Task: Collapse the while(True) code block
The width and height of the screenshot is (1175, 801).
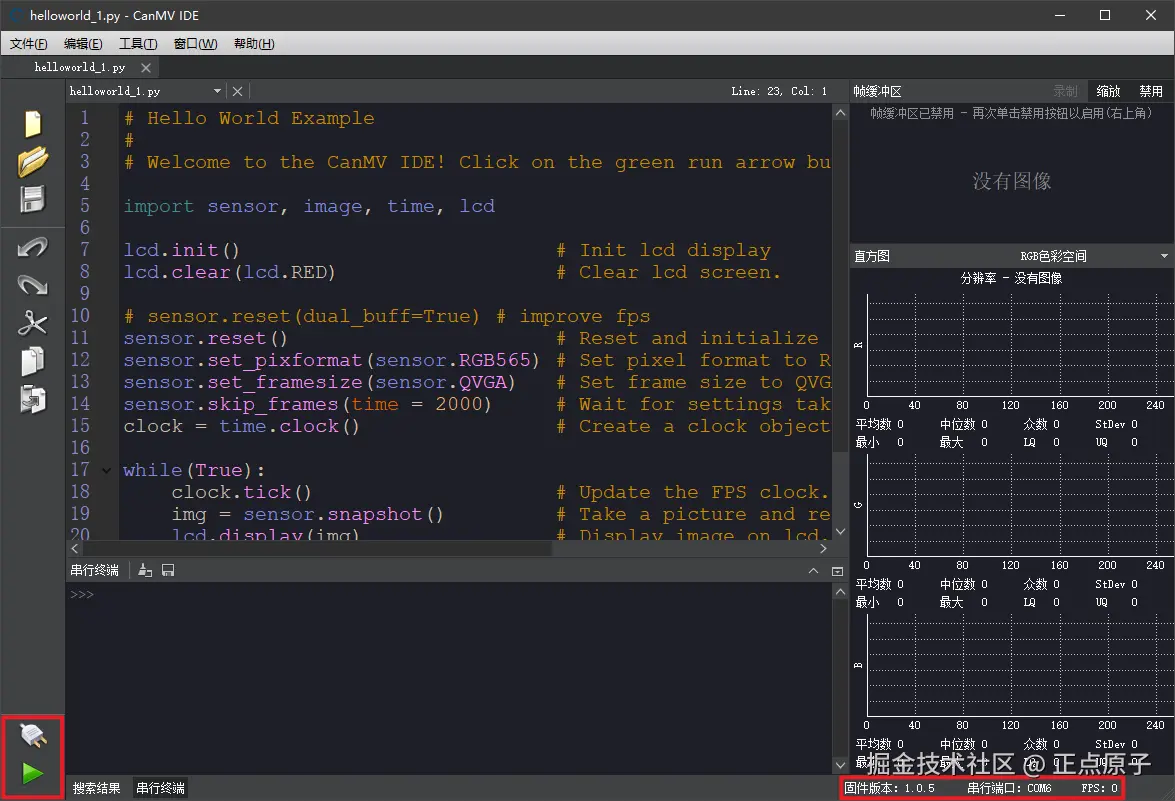Action: (x=106, y=471)
